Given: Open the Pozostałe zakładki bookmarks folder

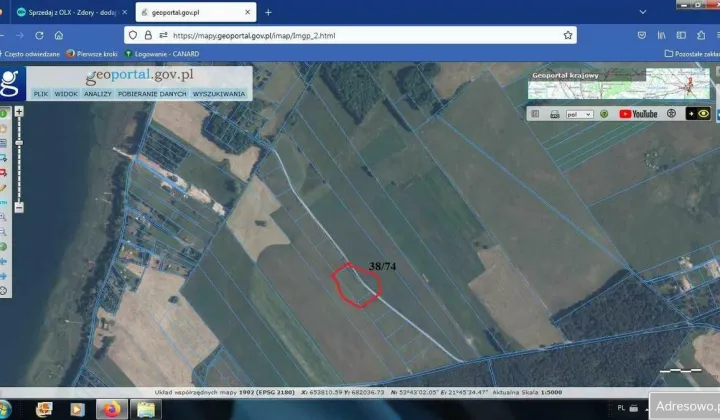Looking at the screenshot, I should click(x=692, y=54).
